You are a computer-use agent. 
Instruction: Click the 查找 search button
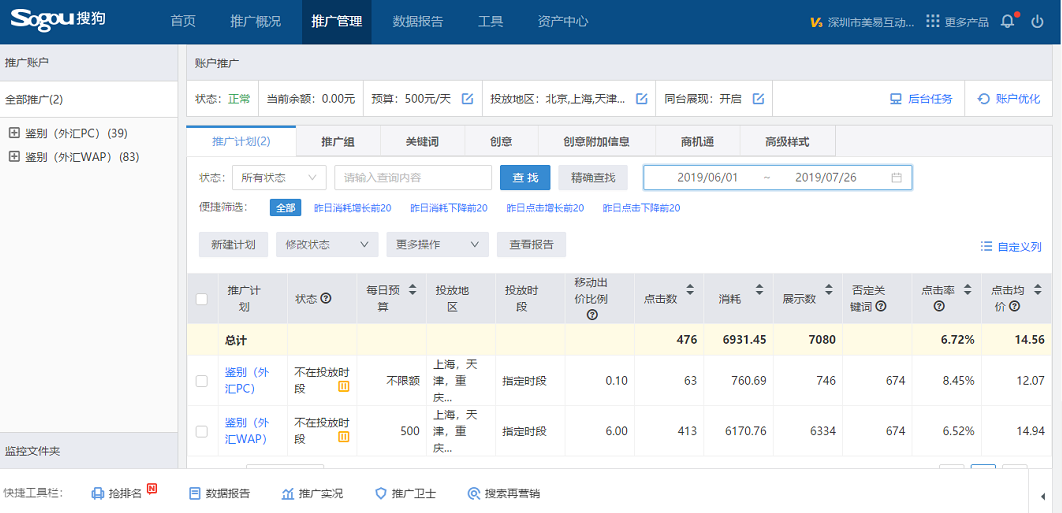click(x=526, y=178)
